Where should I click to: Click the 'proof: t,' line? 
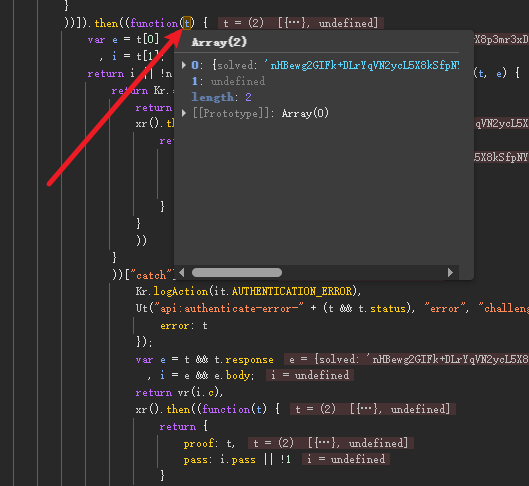pyautogui.click(x=209, y=443)
